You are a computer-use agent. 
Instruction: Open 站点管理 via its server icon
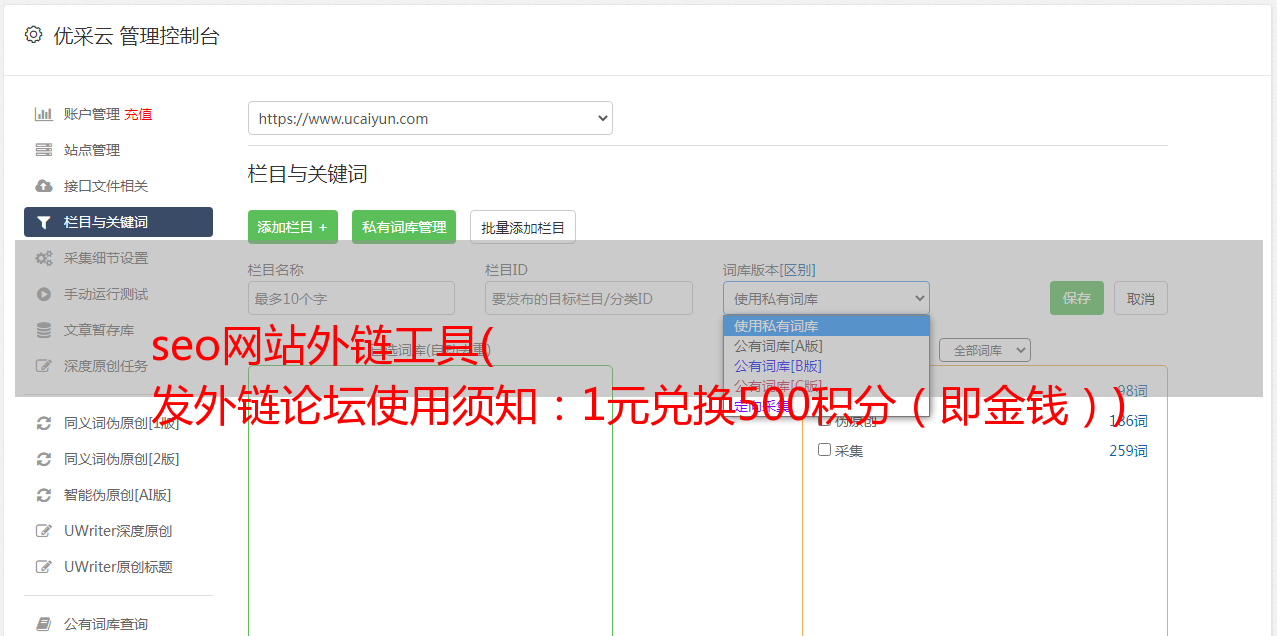pyautogui.click(x=43, y=150)
